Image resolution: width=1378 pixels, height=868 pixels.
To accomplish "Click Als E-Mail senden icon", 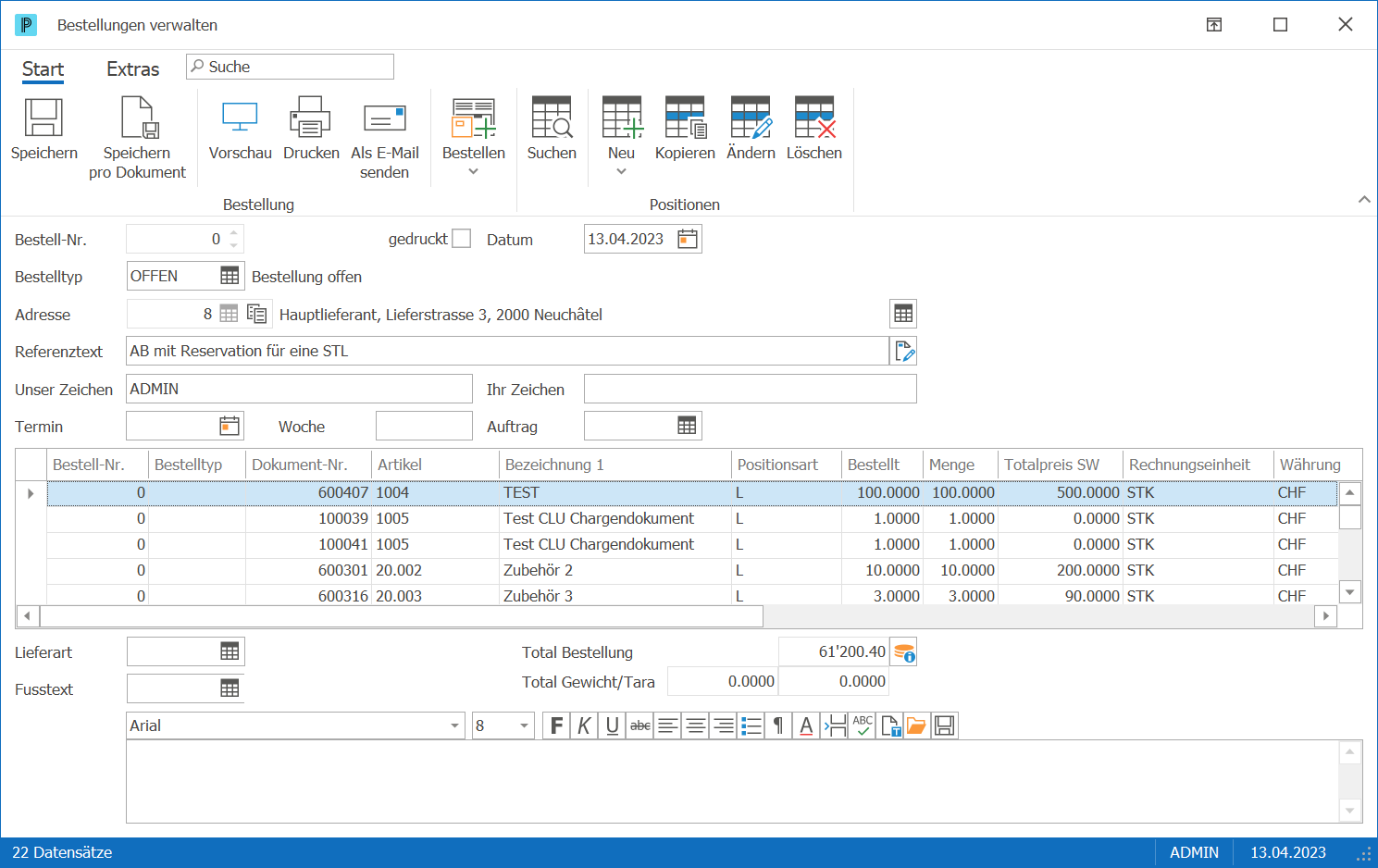I will 385,118.
